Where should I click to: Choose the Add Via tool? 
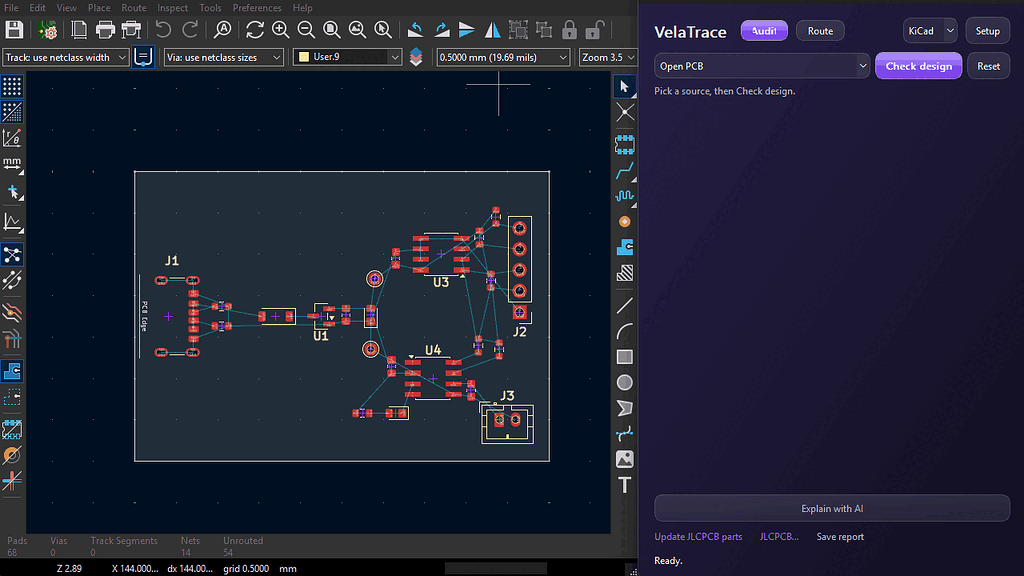pos(624,222)
